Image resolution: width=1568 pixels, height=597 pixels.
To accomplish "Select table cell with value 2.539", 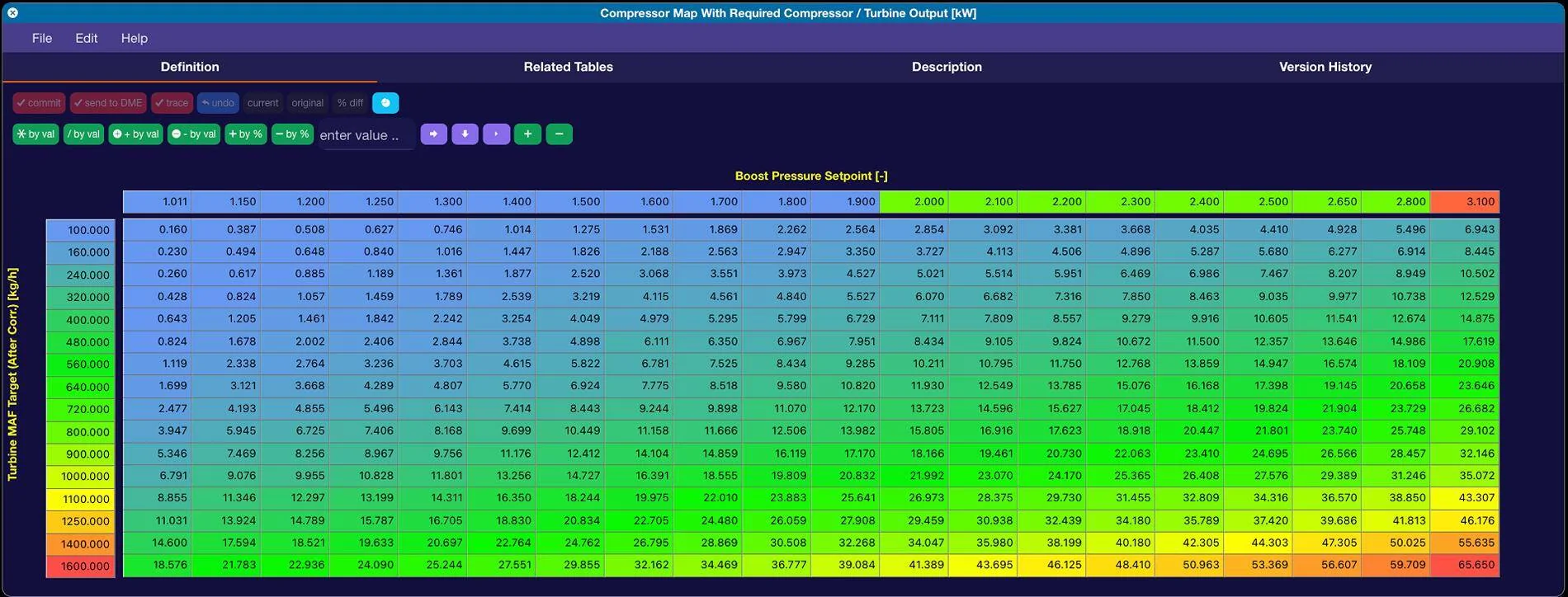I will point(501,296).
